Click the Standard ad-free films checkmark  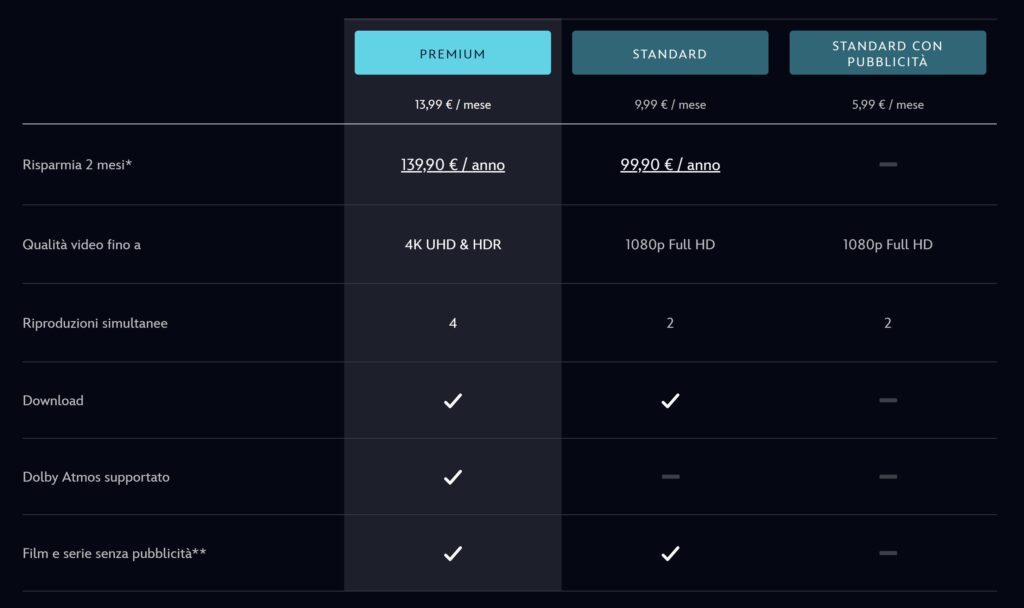[670, 553]
